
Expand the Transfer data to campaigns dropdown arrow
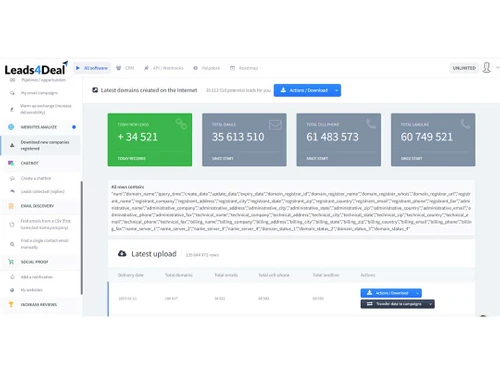click(431, 304)
